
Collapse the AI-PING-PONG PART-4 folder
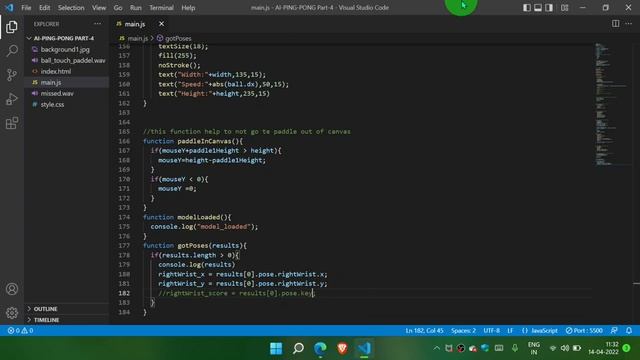63,38
